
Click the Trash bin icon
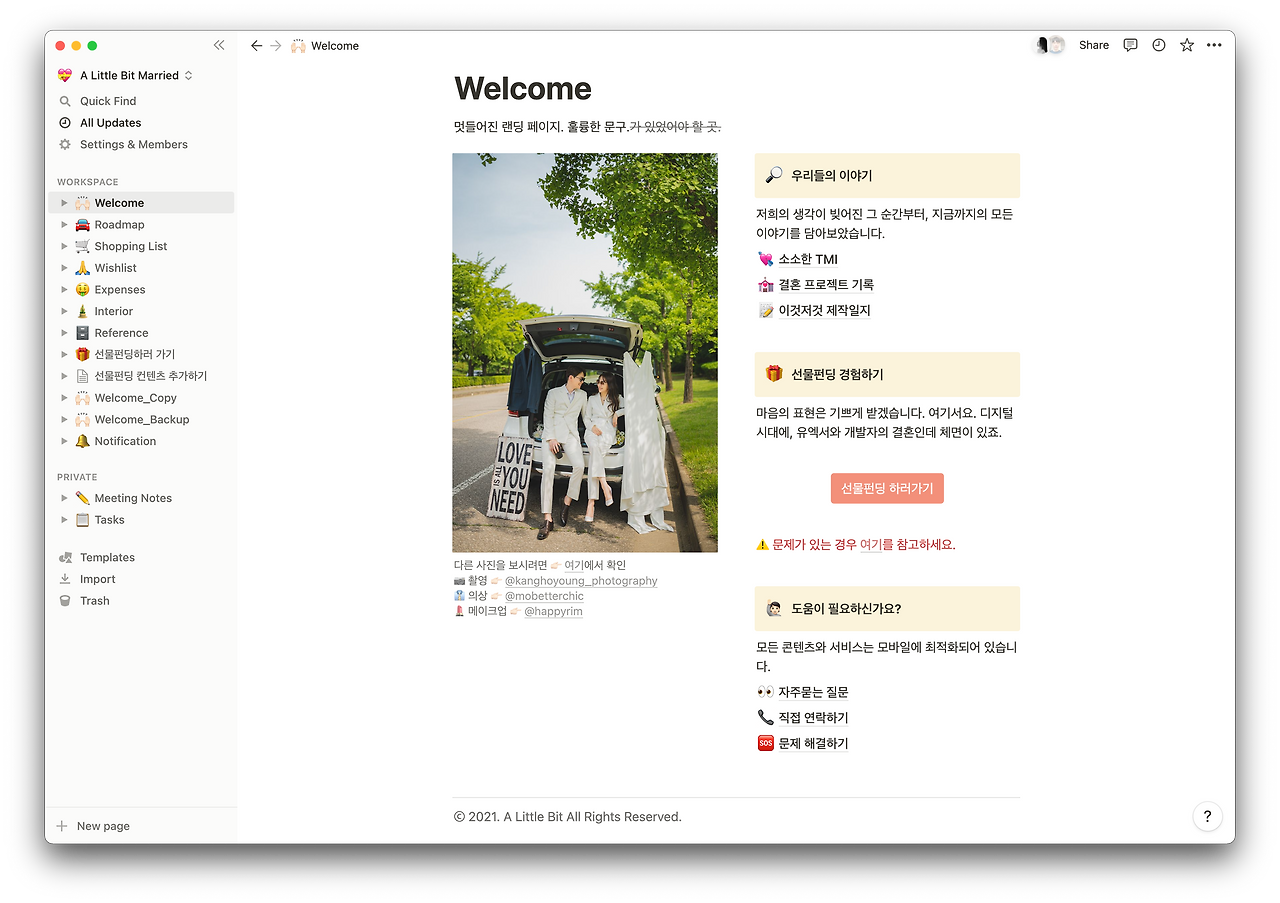(65, 601)
